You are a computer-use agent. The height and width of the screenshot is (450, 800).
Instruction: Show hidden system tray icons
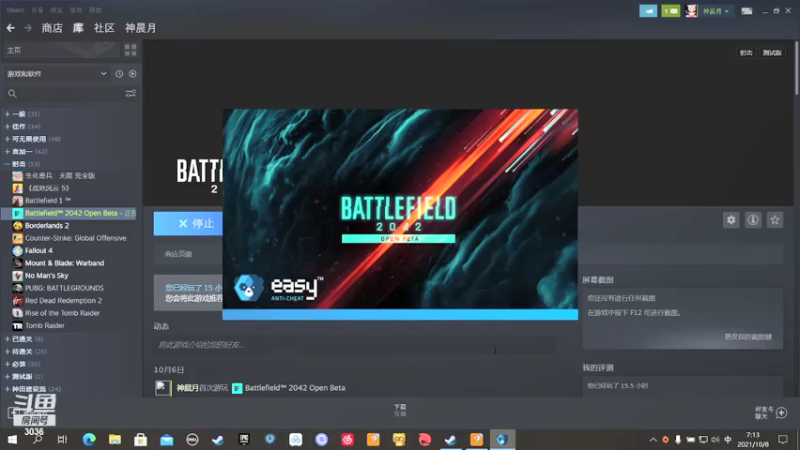(x=653, y=439)
